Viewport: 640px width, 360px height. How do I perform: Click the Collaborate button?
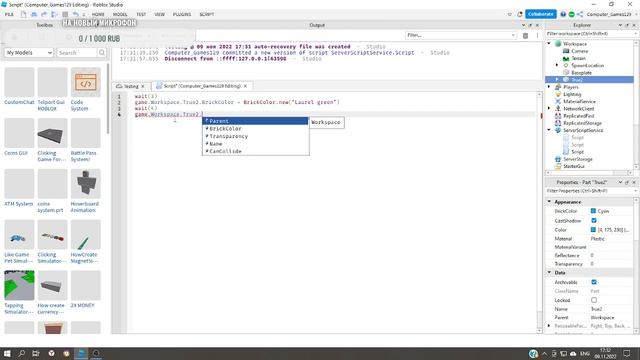pos(540,14)
